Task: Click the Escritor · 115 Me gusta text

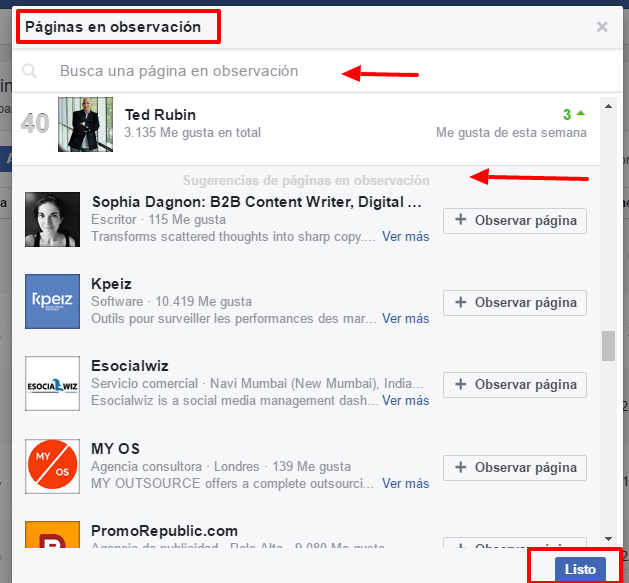Action: coord(158,219)
